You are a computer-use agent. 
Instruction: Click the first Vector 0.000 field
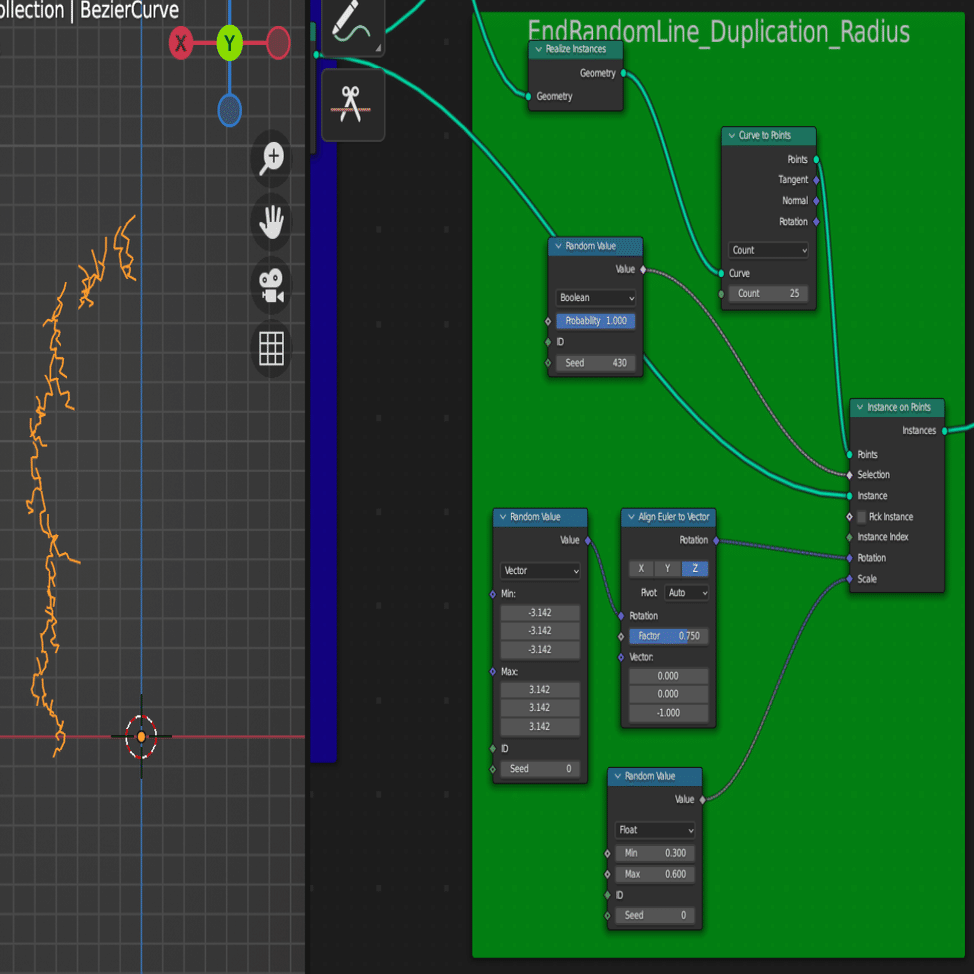tap(668, 676)
